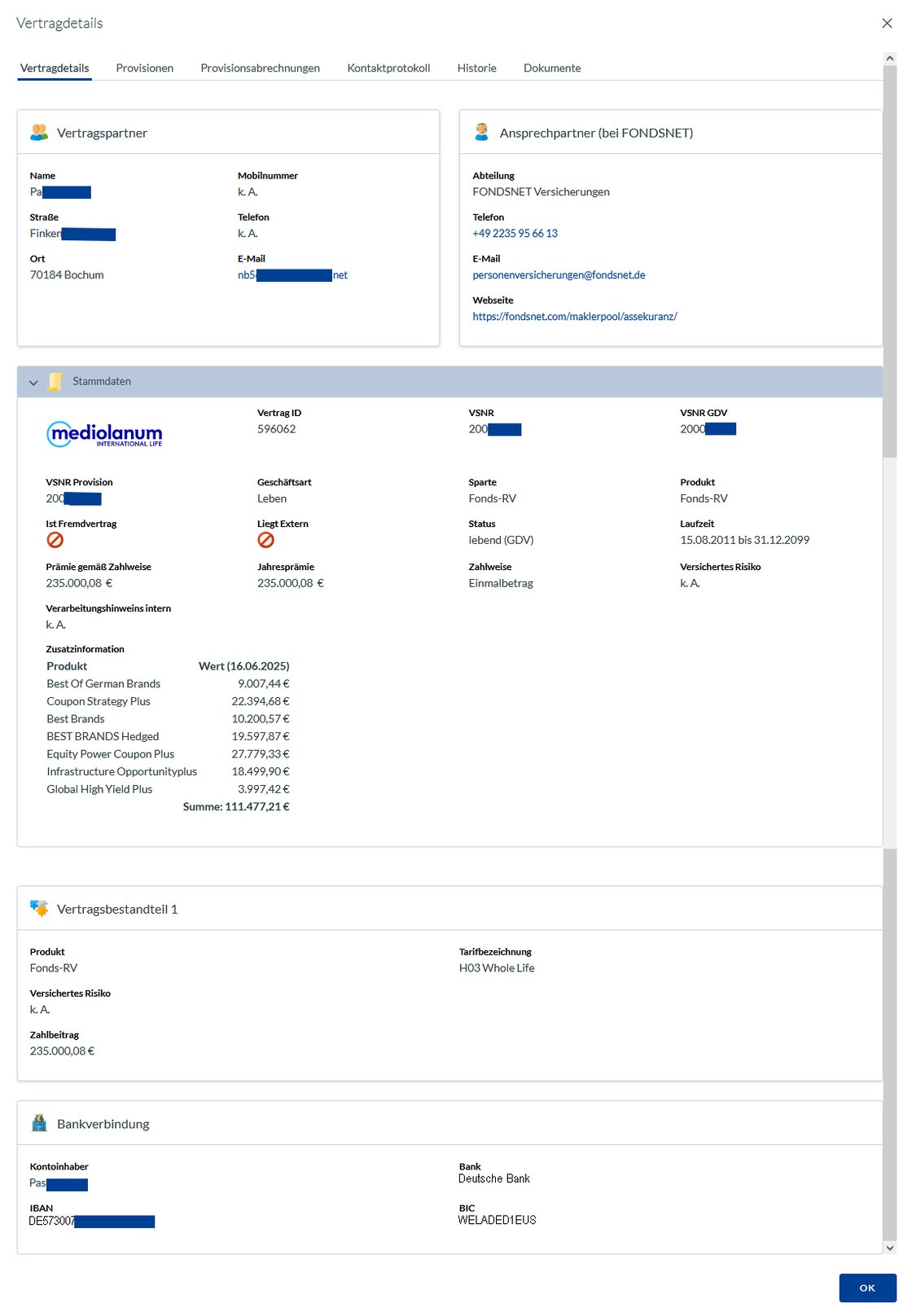Image resolution: width=912 pixels, height=1316 pixels.
Task: Click the Ist Fremdvertrag prohibited indicator
Action: (x=55, y=540)
